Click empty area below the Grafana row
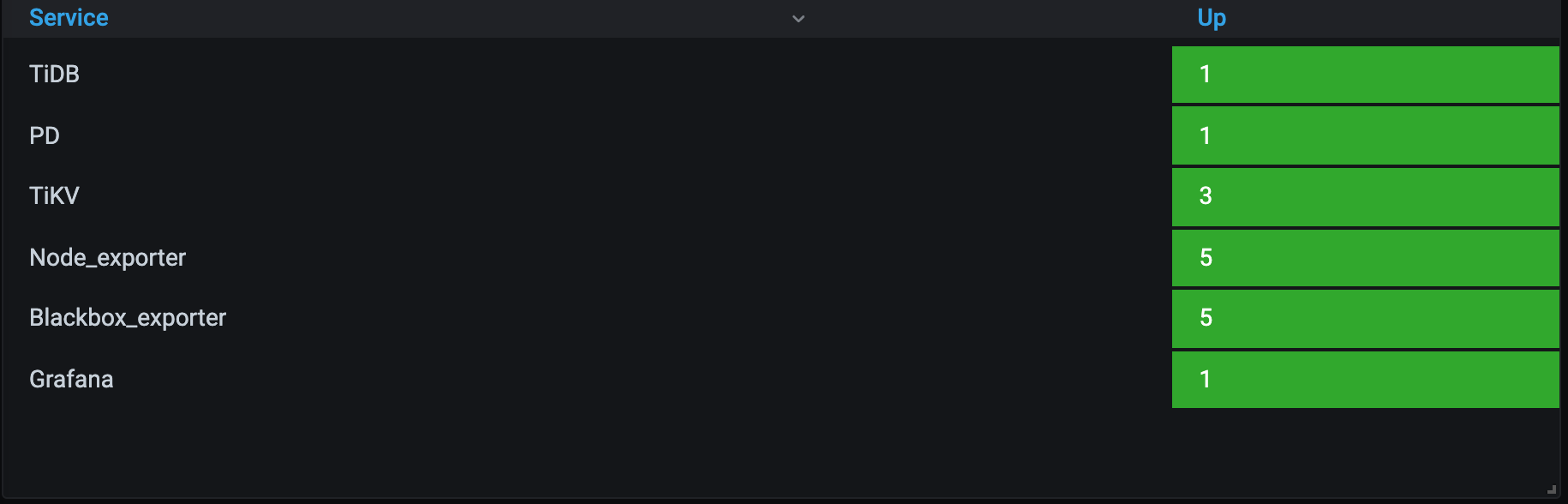 (x=781, y=450)
